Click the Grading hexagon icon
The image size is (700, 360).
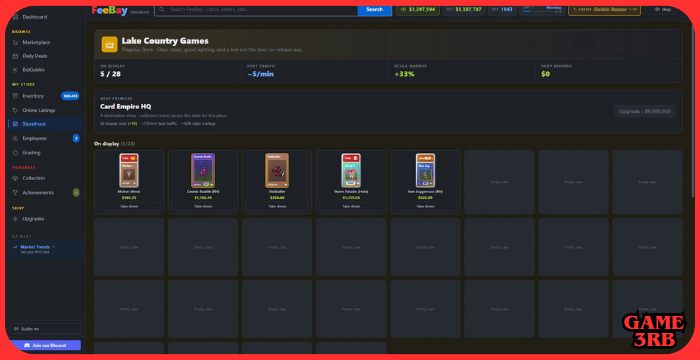tap(15, 153)
